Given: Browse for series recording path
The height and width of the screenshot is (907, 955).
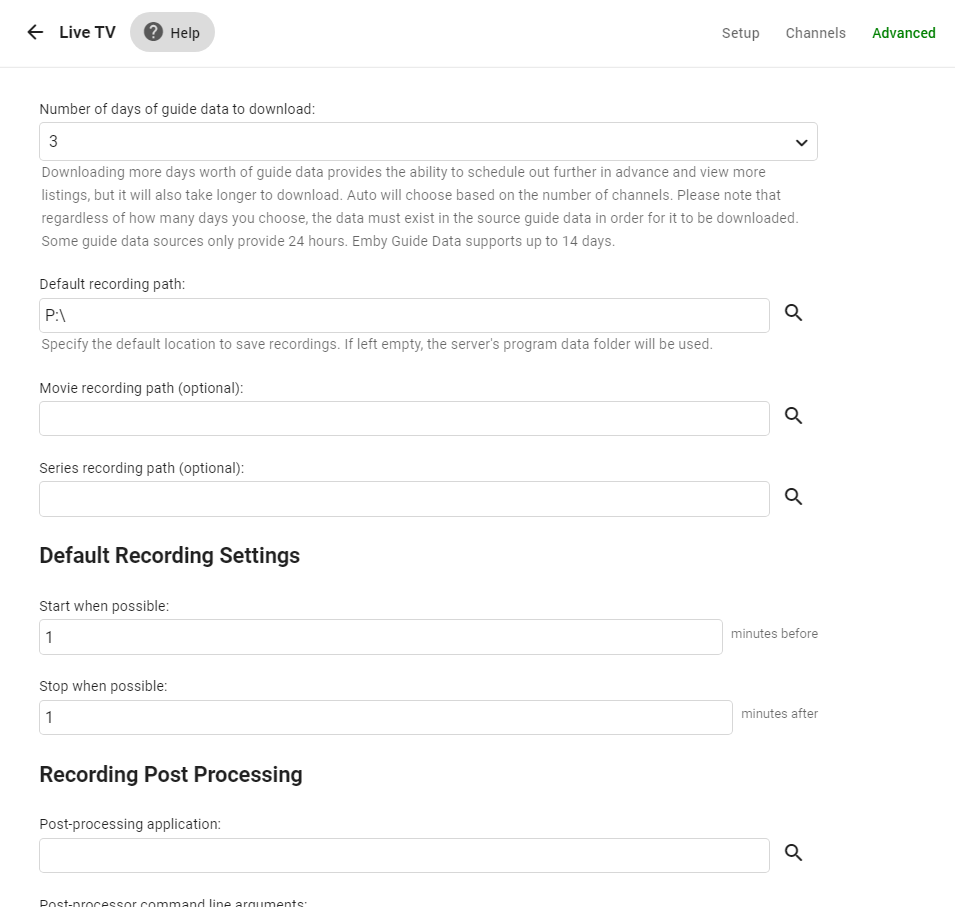Looking at the screenshot, I should click(x=793, y=496).
